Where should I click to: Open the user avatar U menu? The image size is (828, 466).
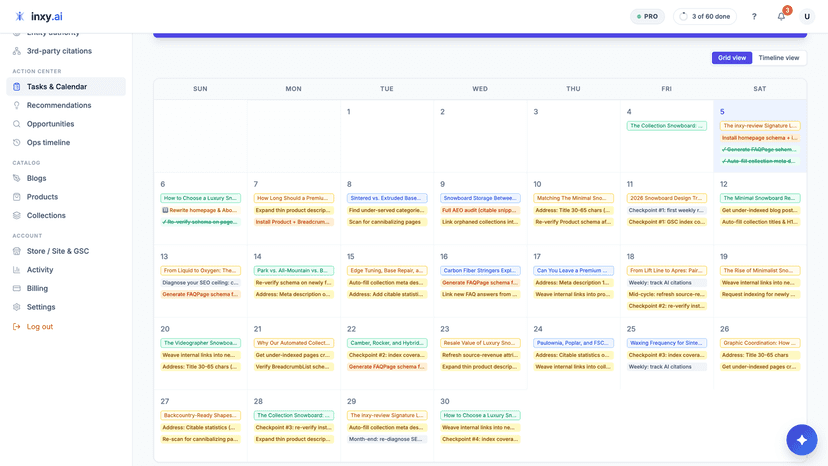tap(807, 16)
